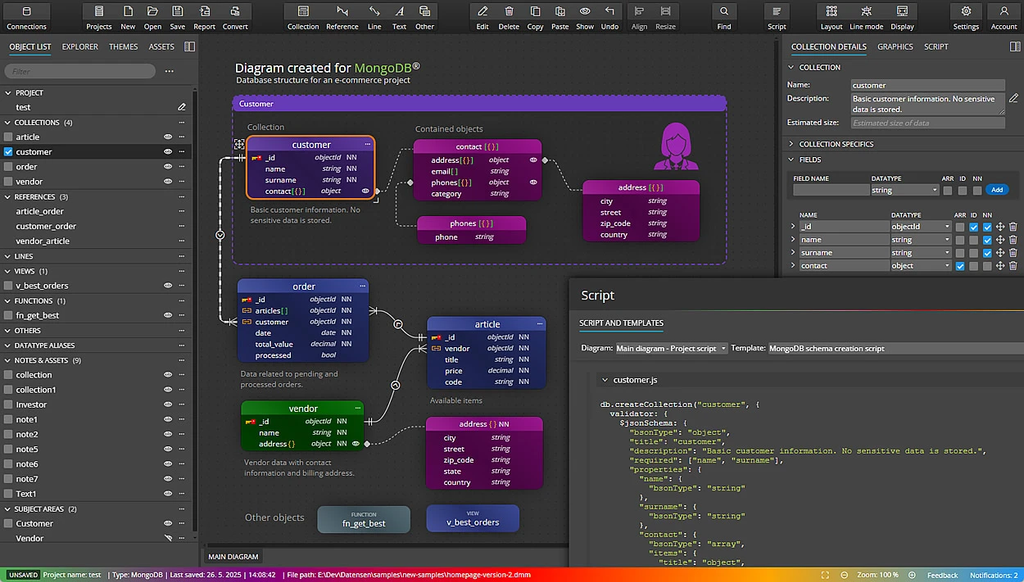
Task: Click the Layout toolbar icon
Action: point(831,17)
